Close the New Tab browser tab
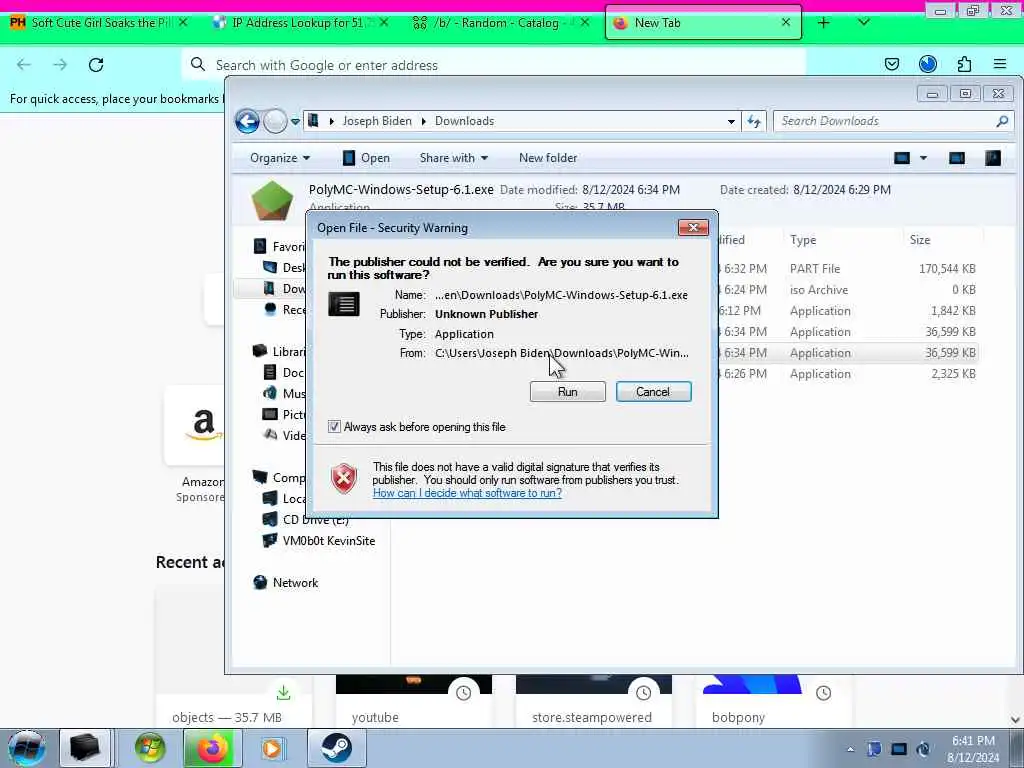 click(x=786, y=22)
